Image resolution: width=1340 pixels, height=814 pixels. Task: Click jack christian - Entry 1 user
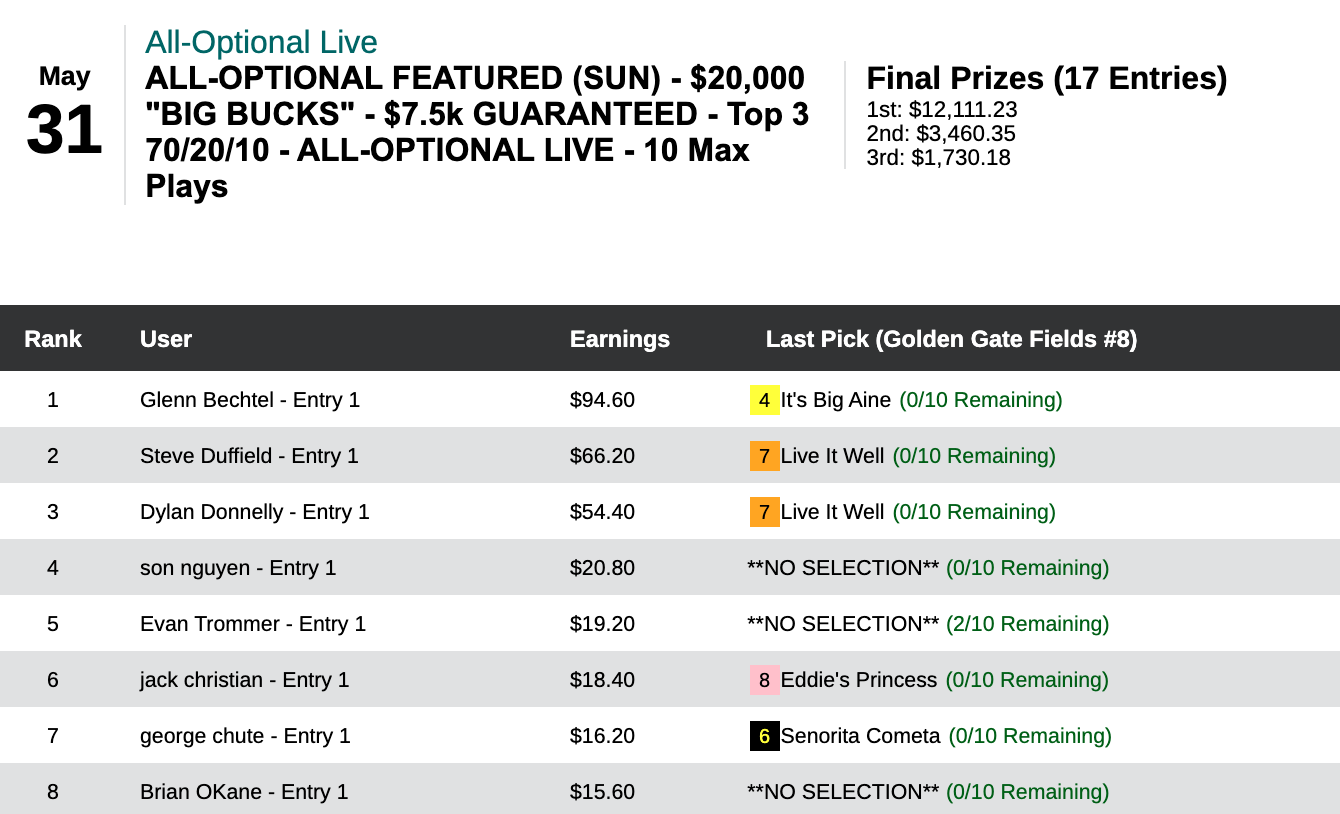point(244,680)
